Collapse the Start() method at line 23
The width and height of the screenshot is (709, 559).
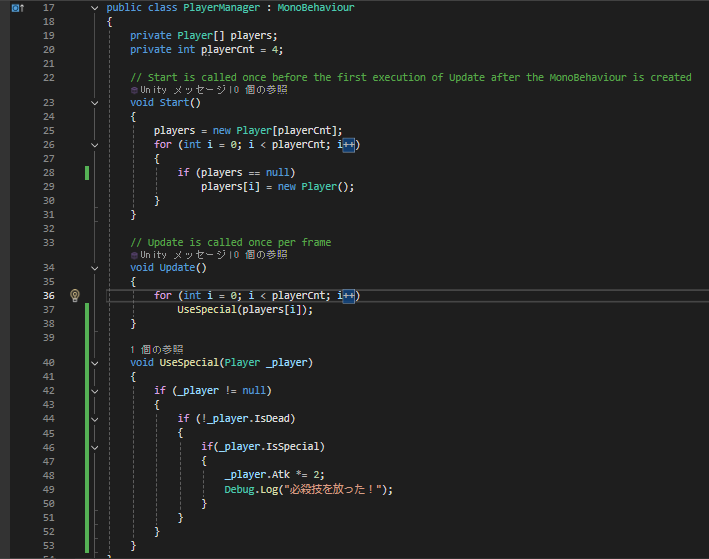click(x=95, y=103)
